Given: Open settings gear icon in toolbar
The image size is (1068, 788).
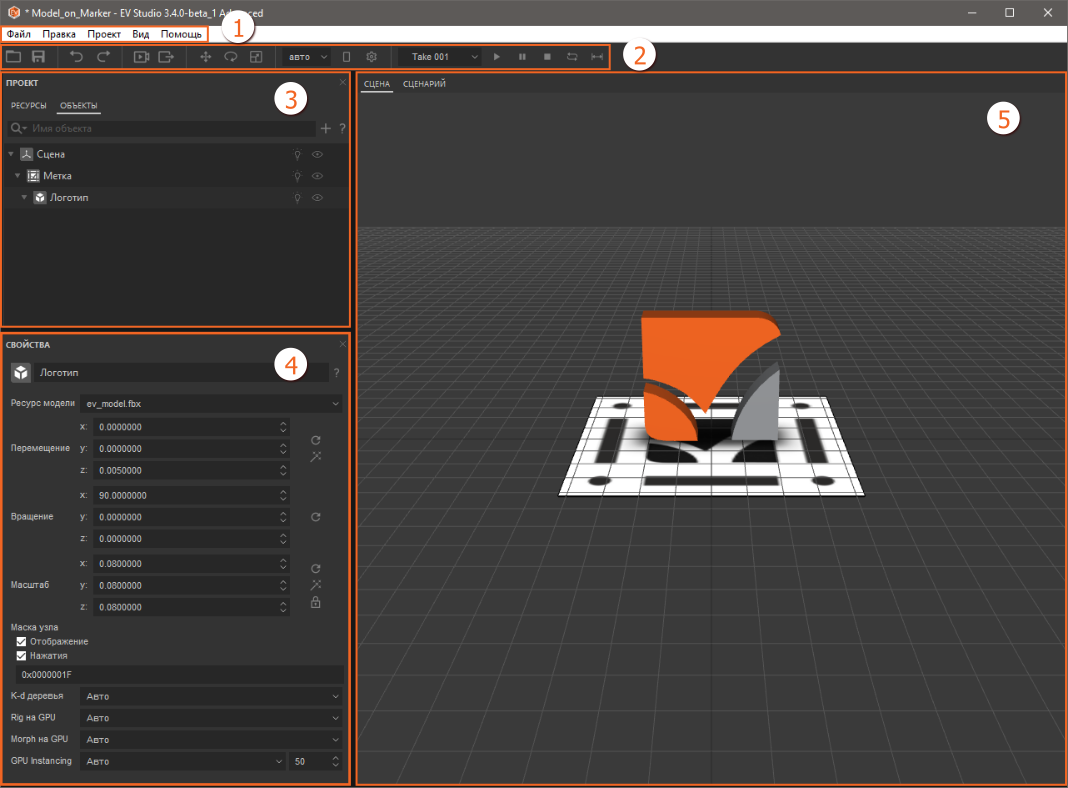Looking at the screenshot, I should tap(371, 57).
